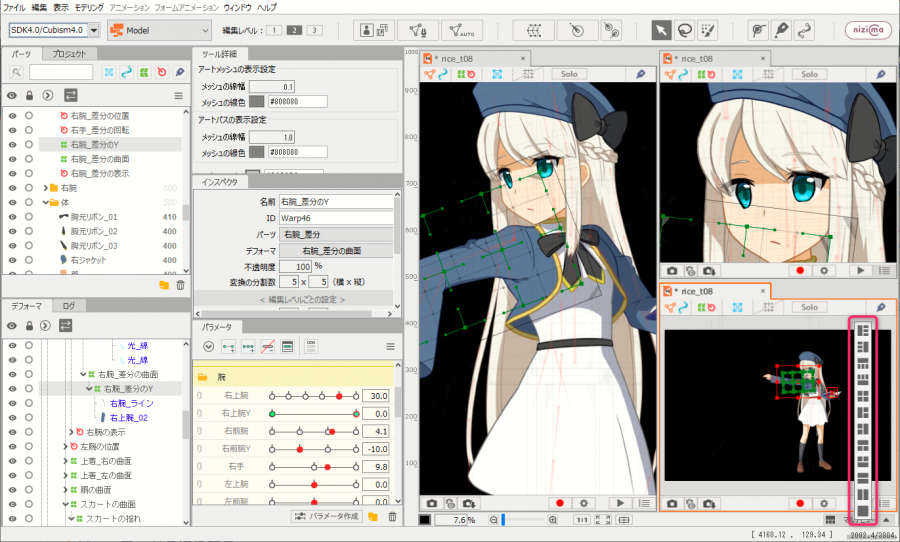
Task: Click trash icon beside パラメータ作成
Action: pos(392,517)
